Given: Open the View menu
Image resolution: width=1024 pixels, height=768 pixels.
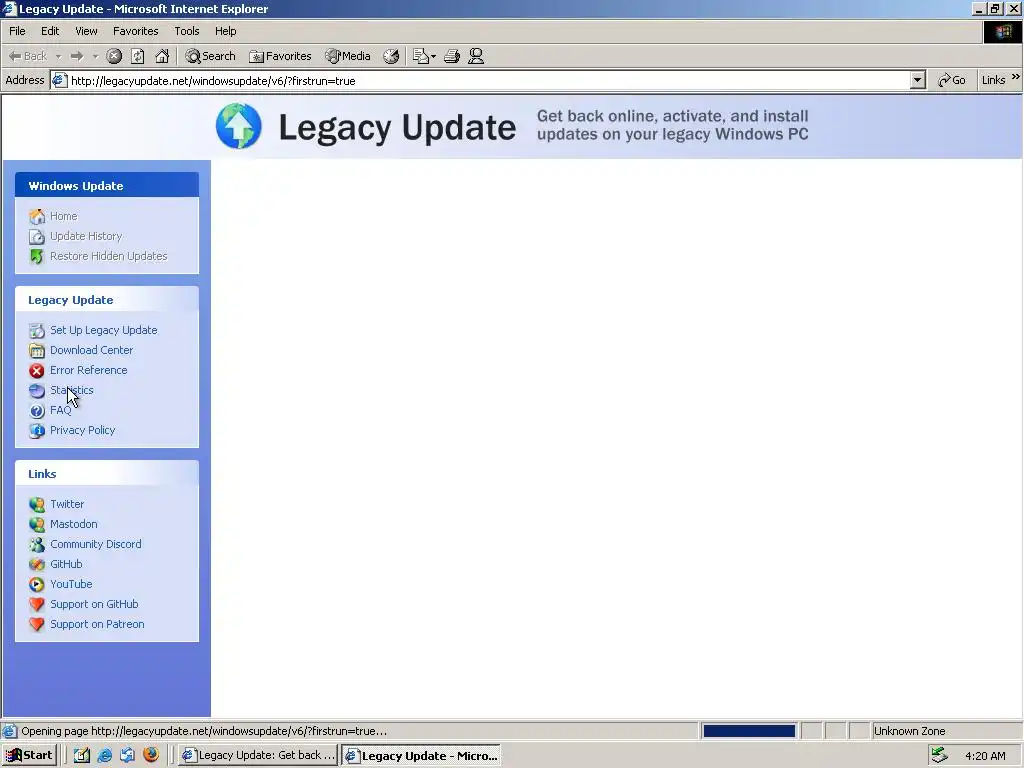Looking at the screenshot, I should pos(86,31).
